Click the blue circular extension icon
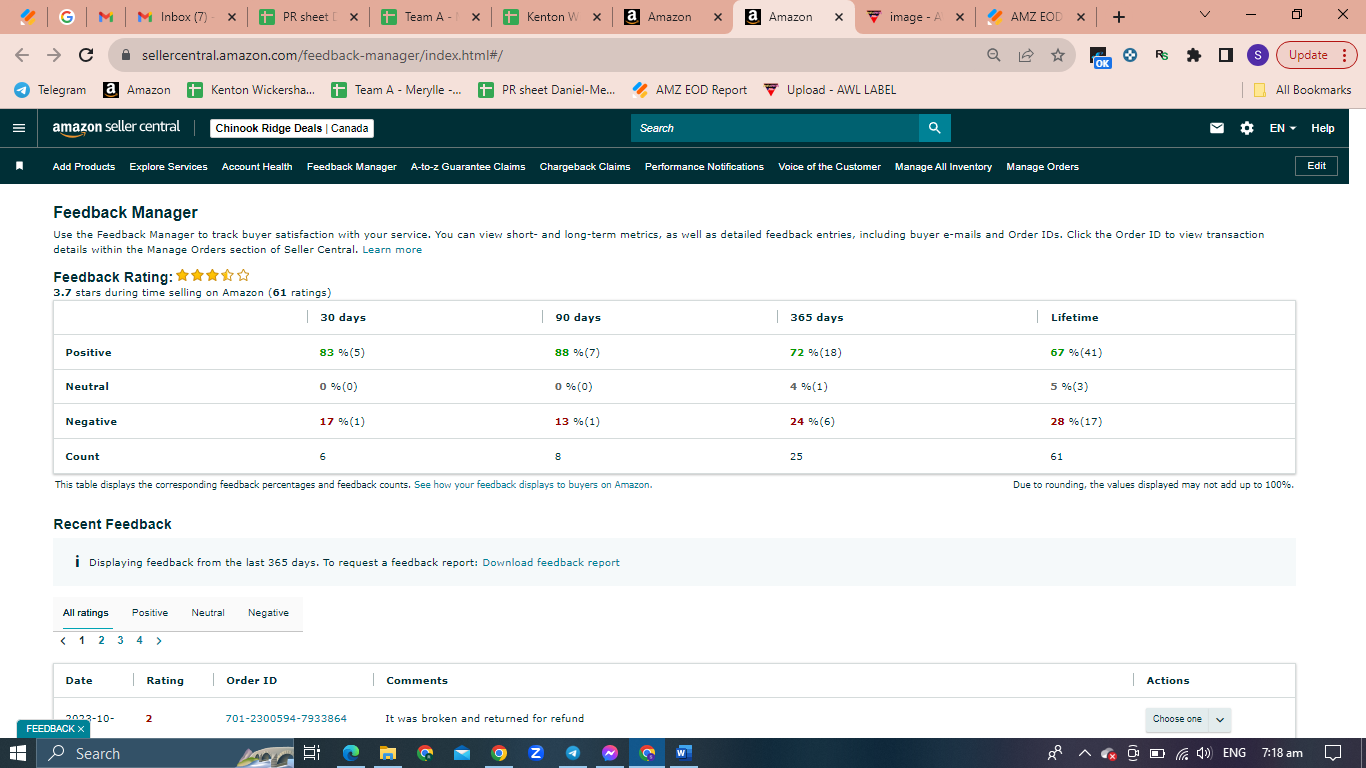 pos(1130,56)
